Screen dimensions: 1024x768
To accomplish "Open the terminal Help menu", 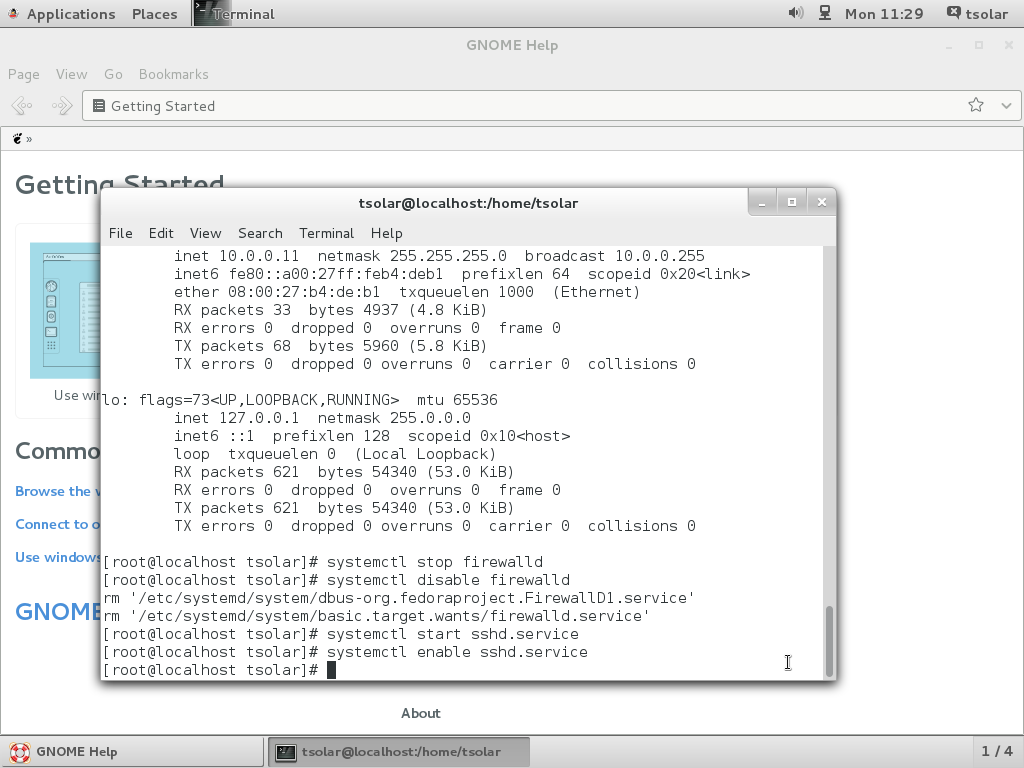I will [387, 233].
